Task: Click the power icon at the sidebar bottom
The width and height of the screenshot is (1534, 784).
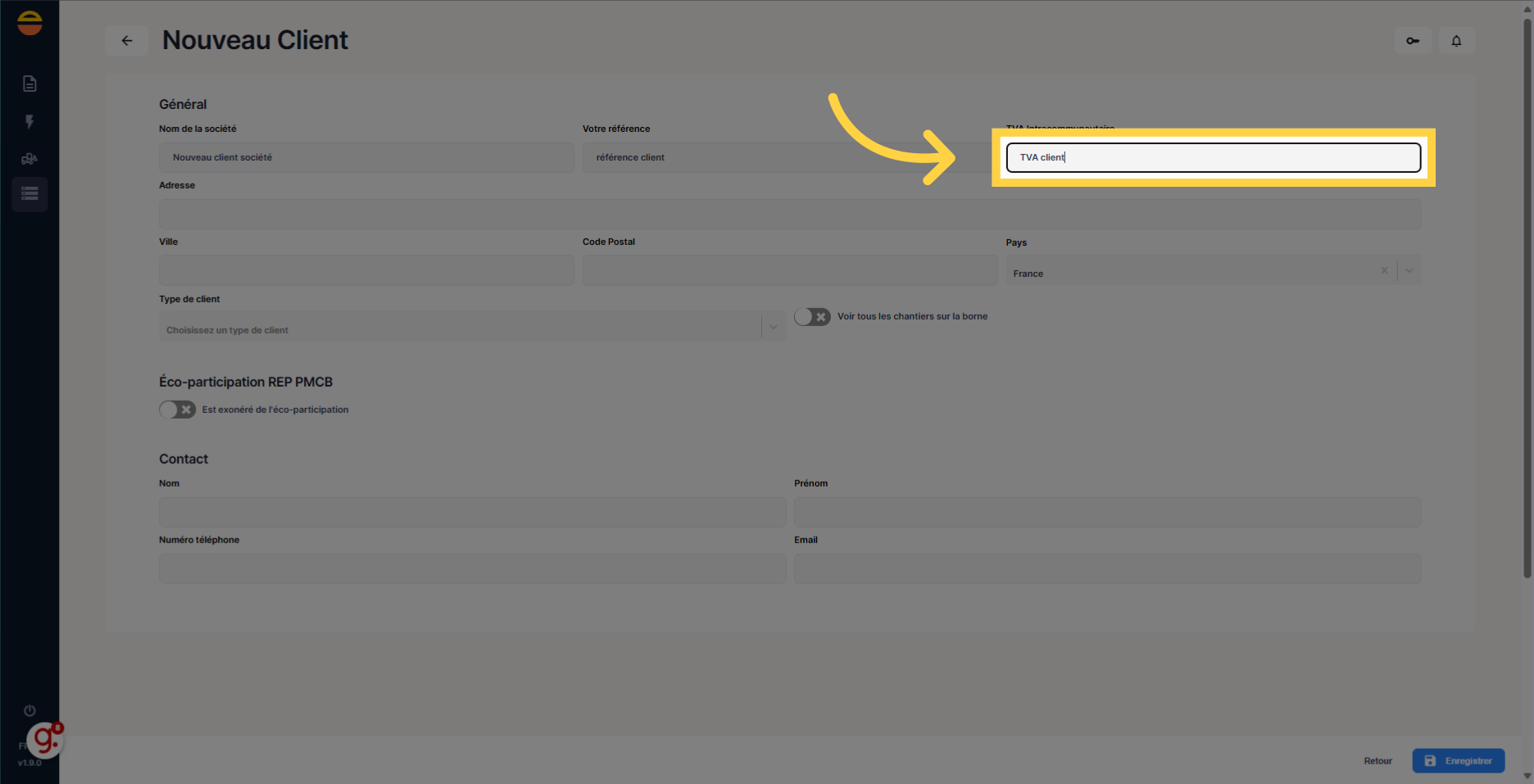Action: 29,710
